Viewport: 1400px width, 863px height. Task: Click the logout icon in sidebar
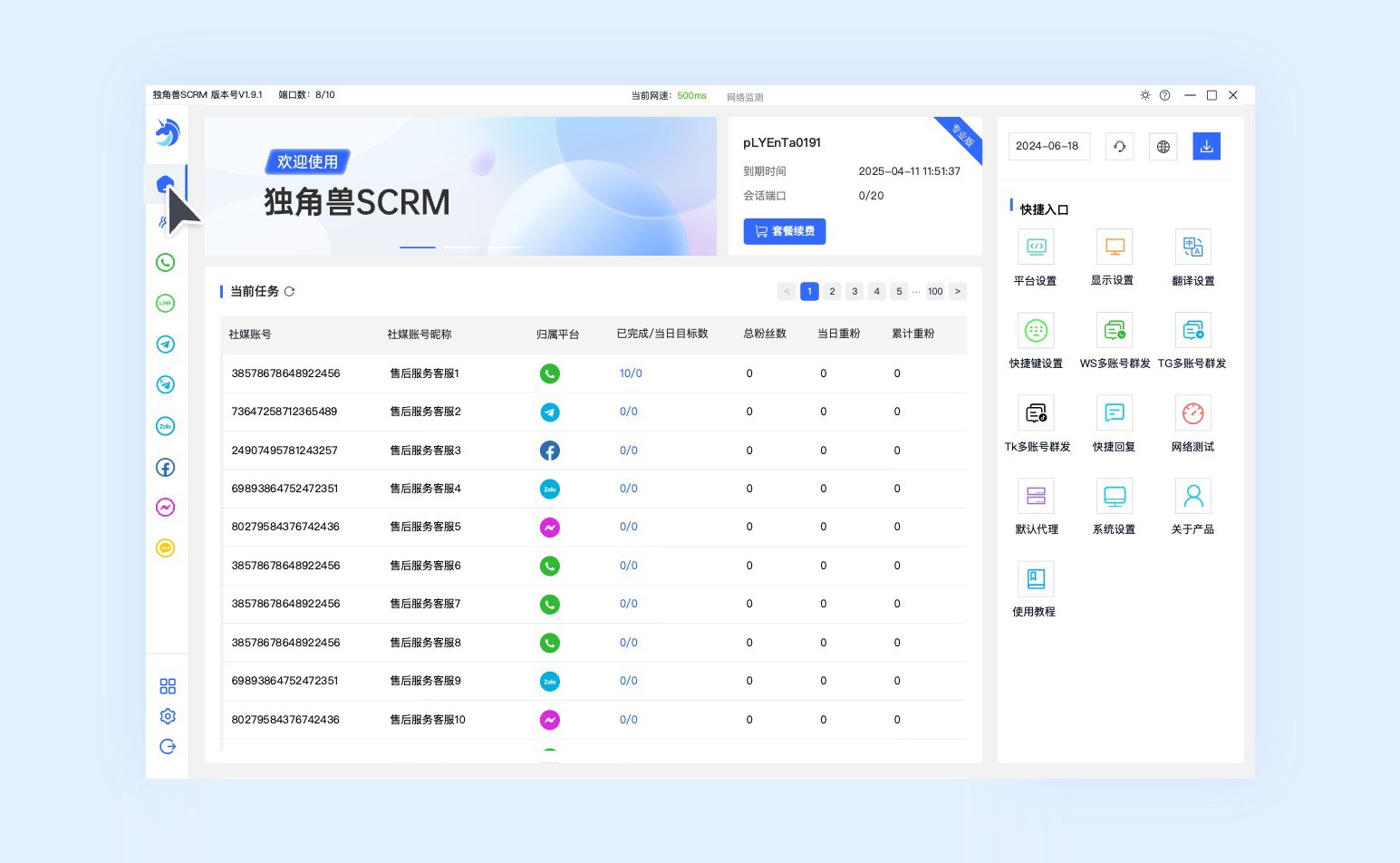pyautogui.click(x=168, y=746)
